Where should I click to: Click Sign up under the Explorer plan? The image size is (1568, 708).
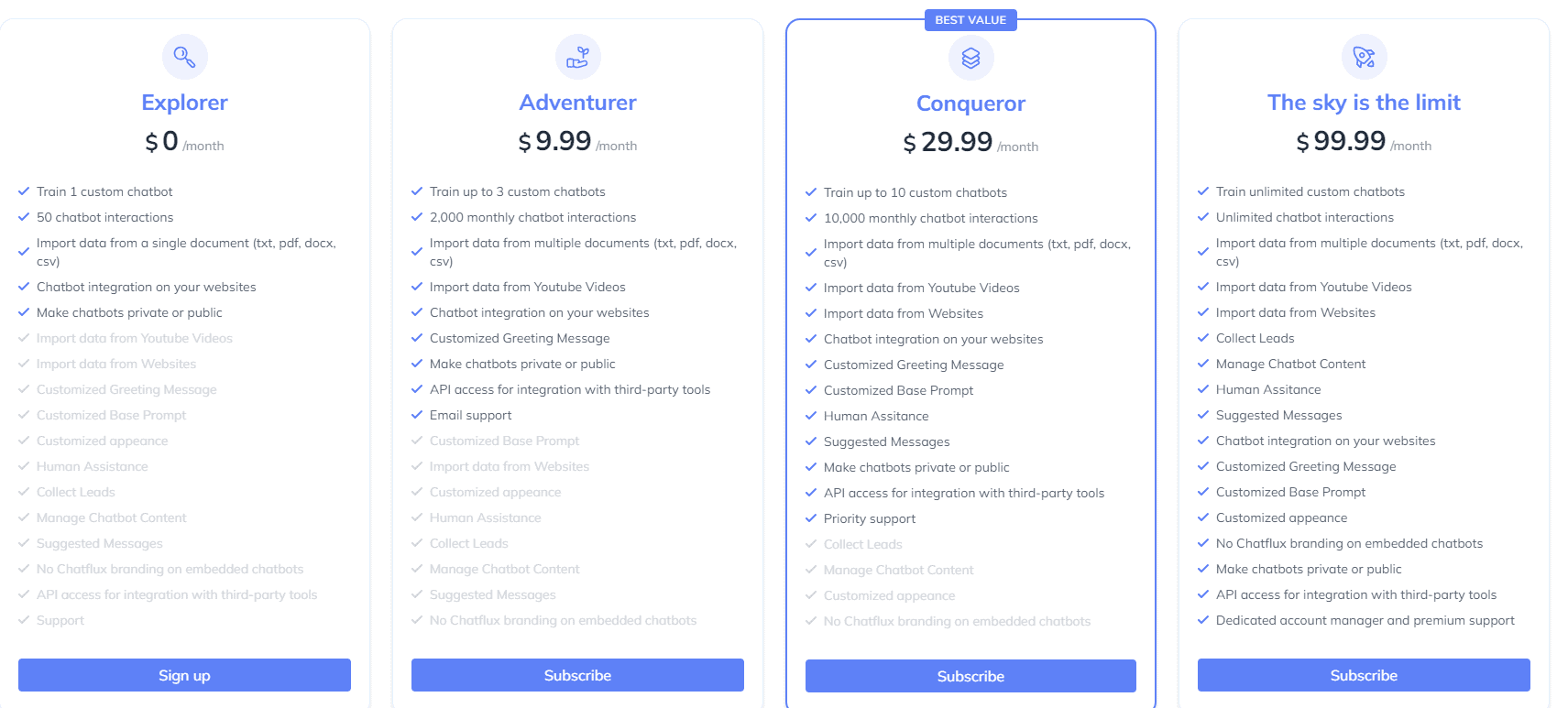click(x=184, y=675)
